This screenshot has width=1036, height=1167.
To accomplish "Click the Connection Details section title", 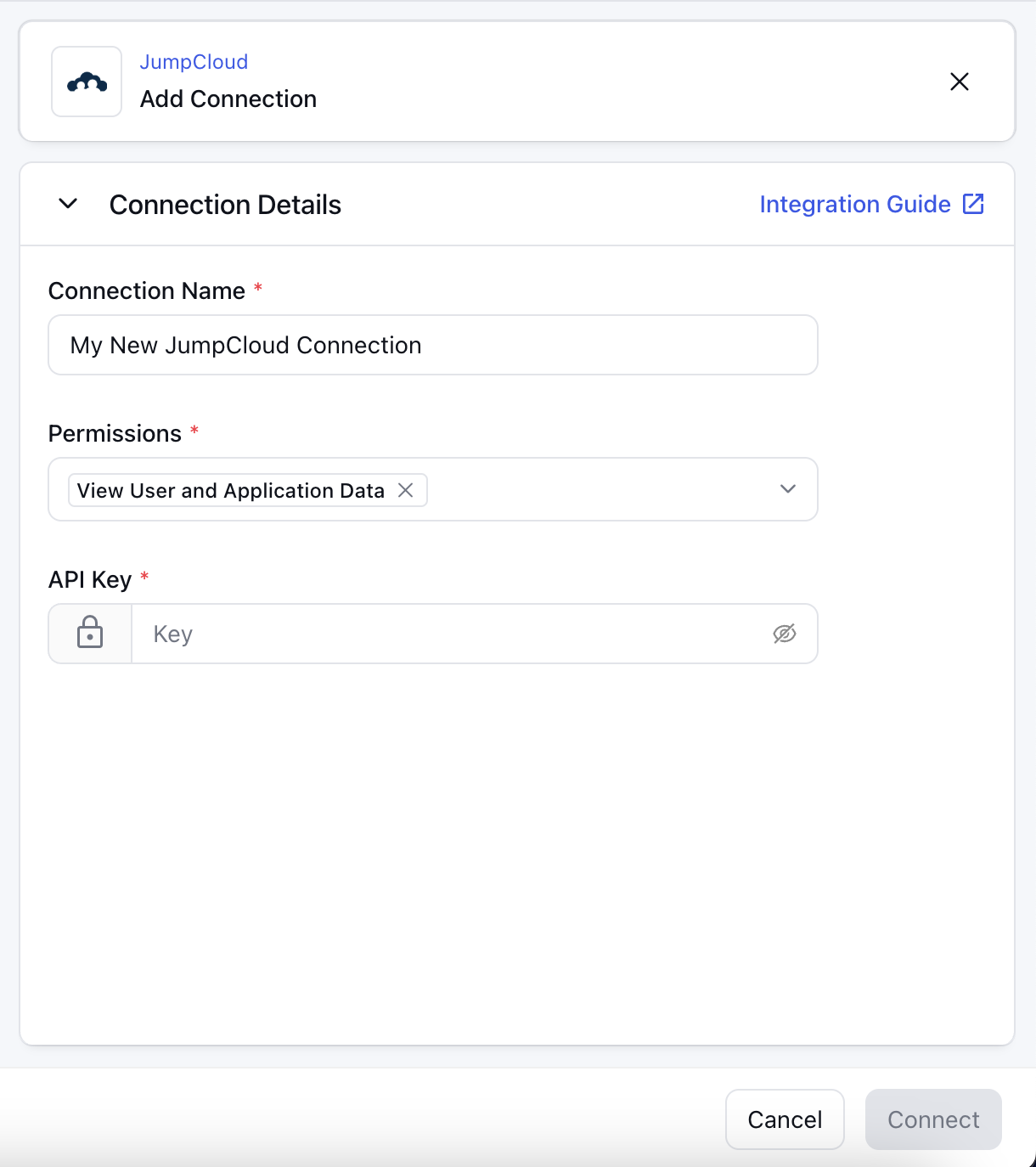I will (x=225, y=205).
